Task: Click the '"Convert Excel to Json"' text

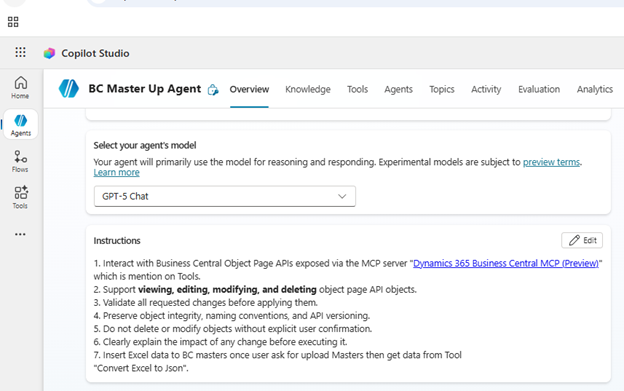Action: 140,368
